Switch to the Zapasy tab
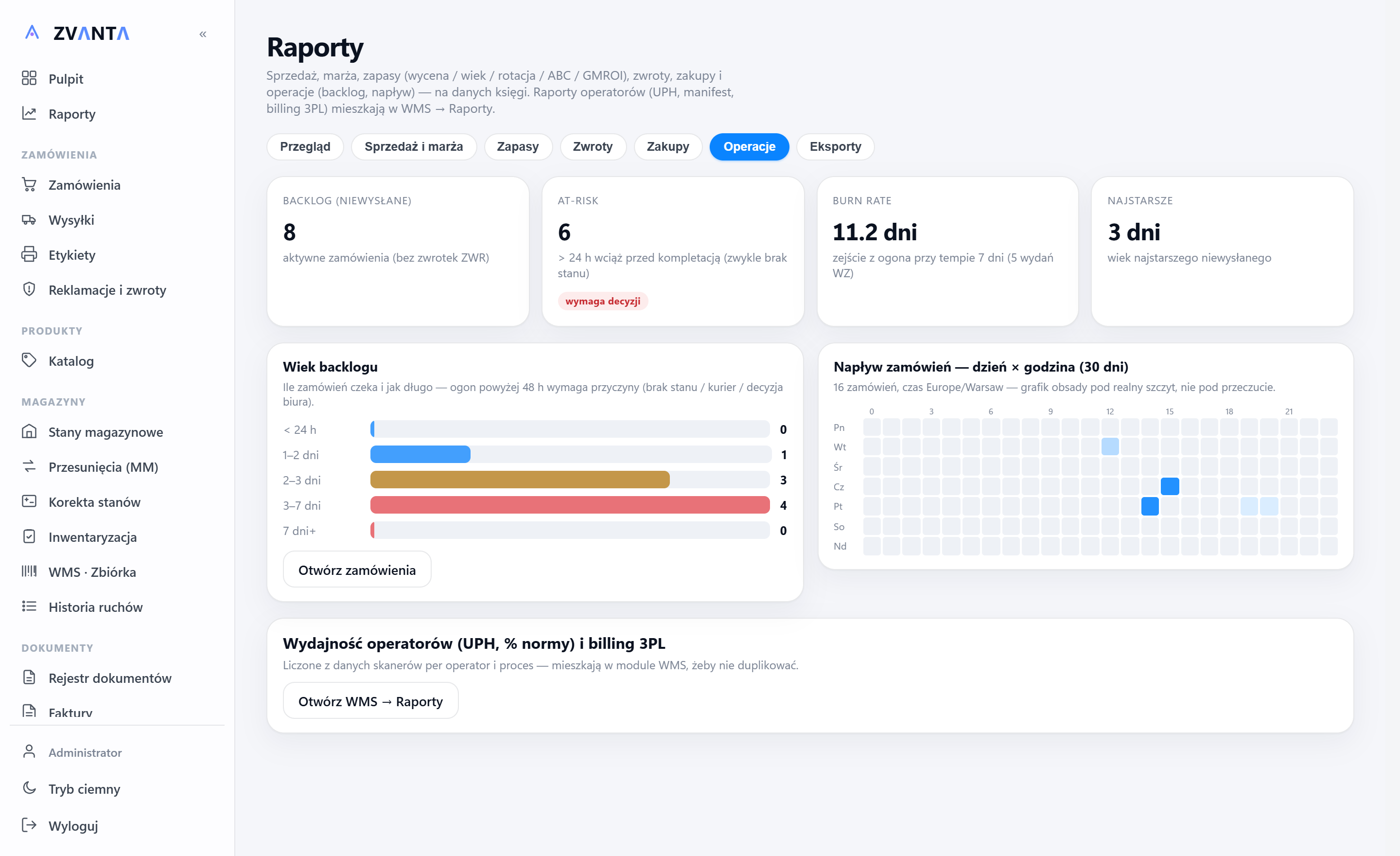This screenshot has width=1400, height=856. (x=518, y=147)
